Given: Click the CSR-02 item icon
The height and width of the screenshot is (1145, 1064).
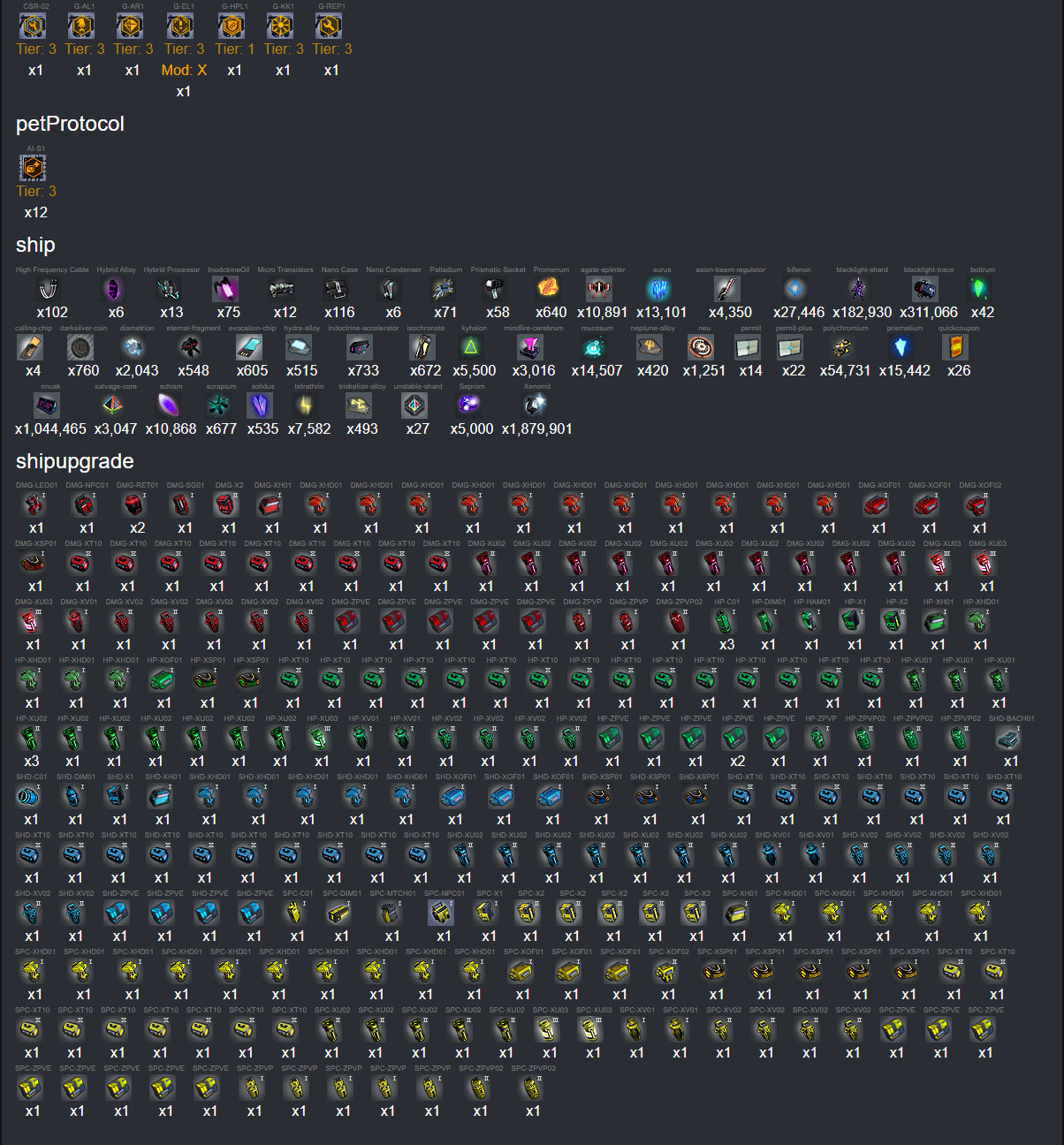Looking at the screenshot, I should click(33, 27).
